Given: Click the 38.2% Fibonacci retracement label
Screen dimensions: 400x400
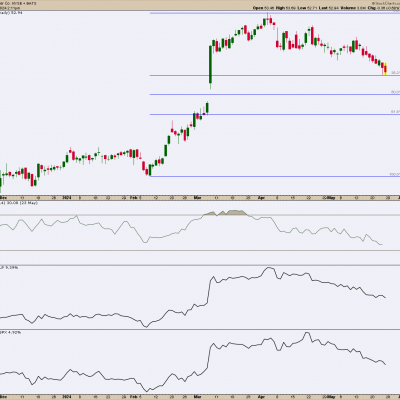Looking at the screenshot, I should 395,72.
